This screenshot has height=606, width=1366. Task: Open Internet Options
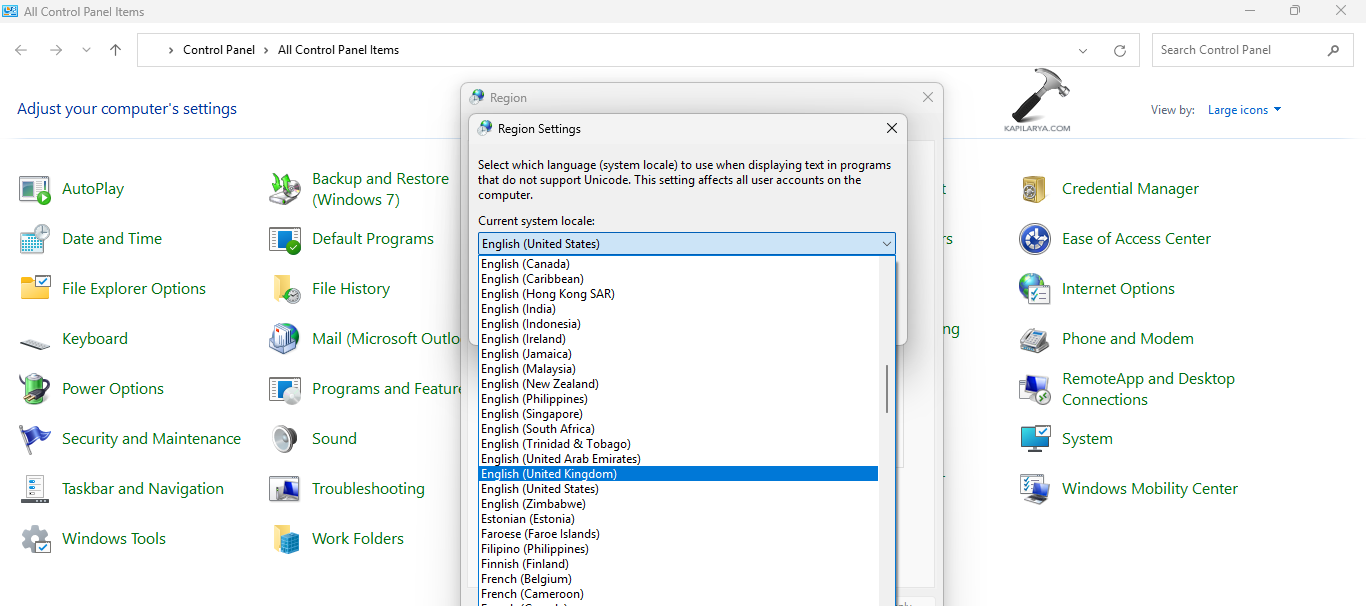pos(1118,288)
